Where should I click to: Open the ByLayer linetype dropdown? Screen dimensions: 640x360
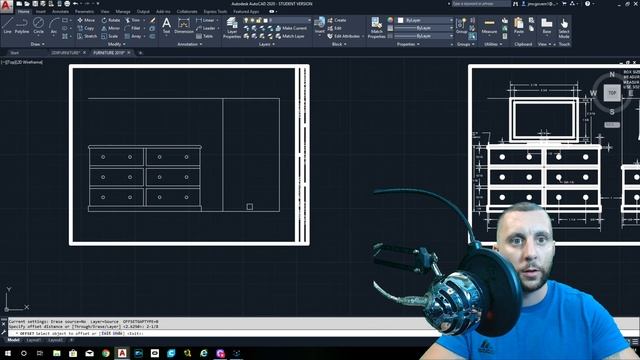(x=424, y=36)
